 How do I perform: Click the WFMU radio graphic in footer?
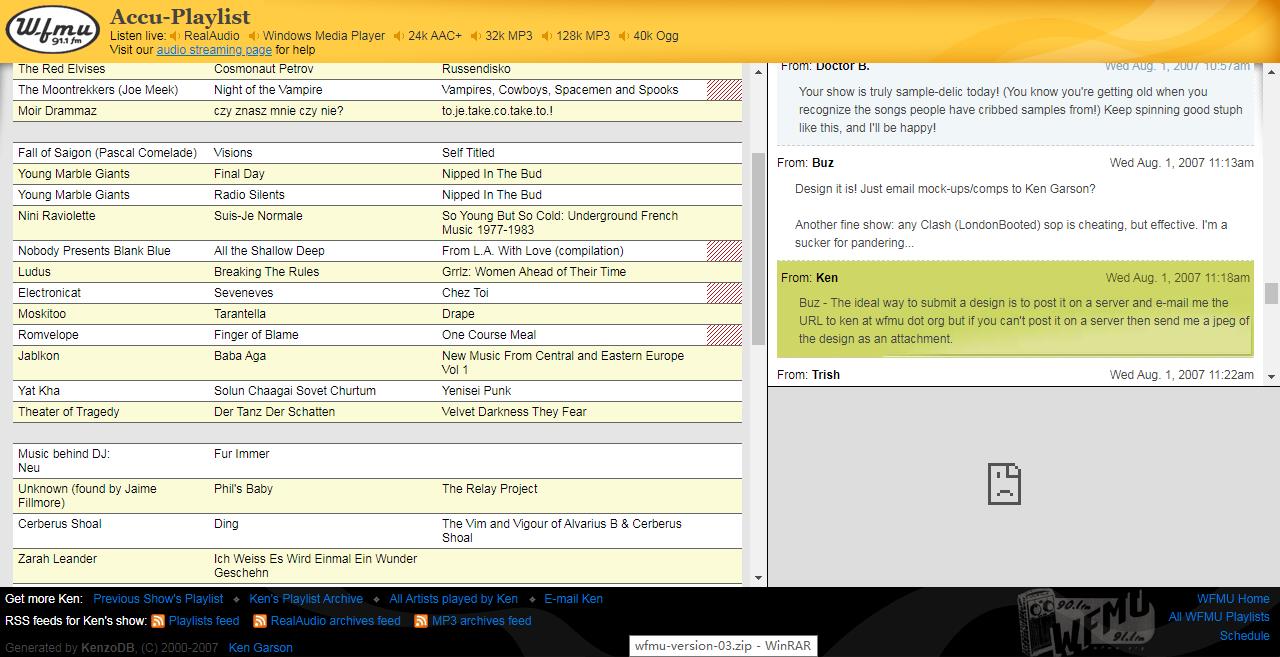(x=1085, y=621)
